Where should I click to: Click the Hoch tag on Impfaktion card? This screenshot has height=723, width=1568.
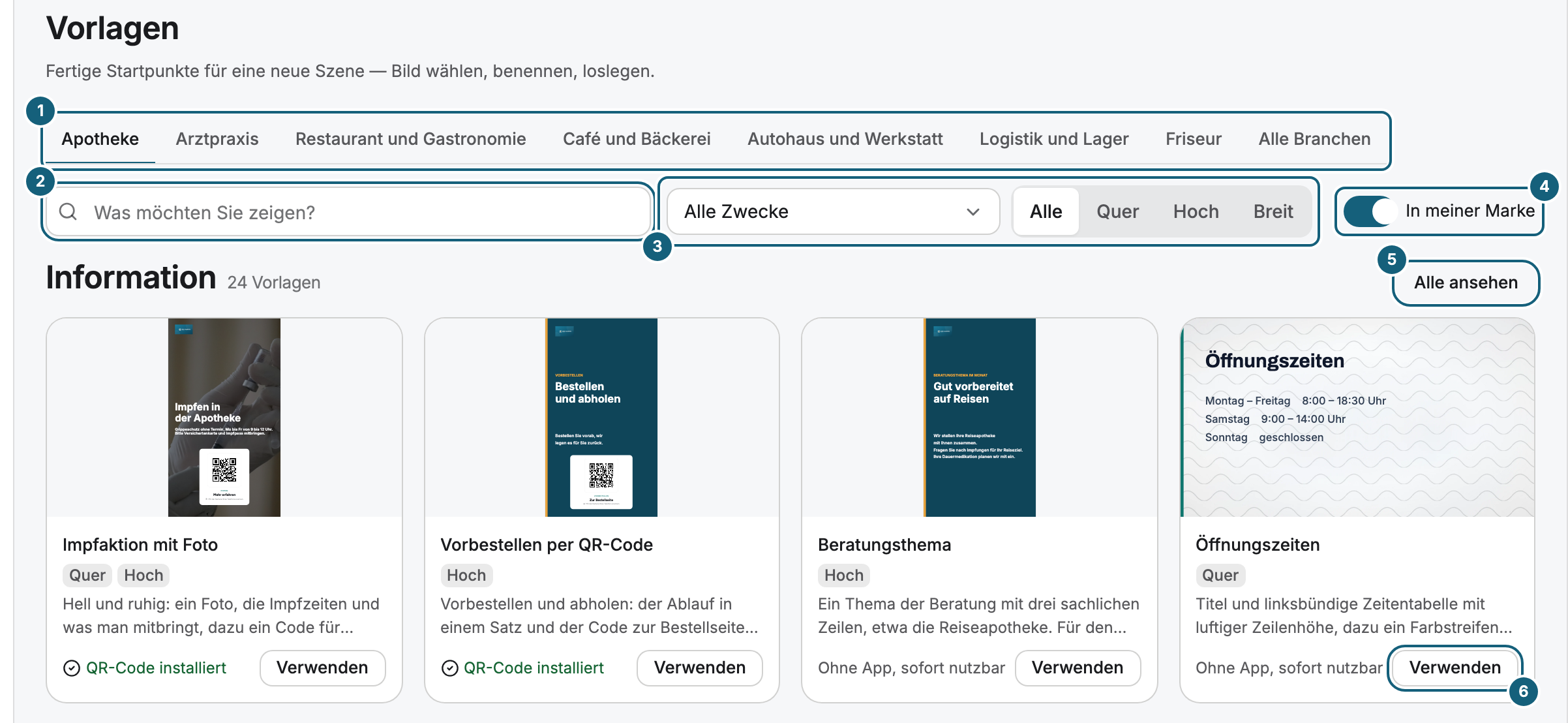click(x=143, y=575)
